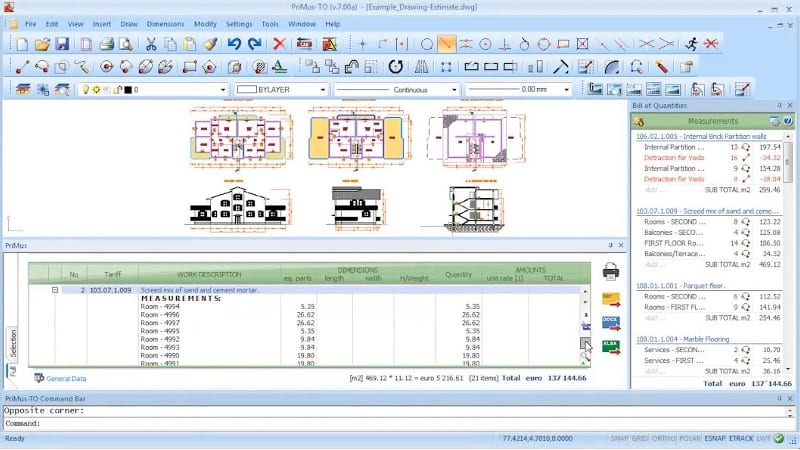Image resolution: width=800 pixels, height=450 pixels.
Task: Toggle ESNAP in status bar
Action: click(715, 438)
